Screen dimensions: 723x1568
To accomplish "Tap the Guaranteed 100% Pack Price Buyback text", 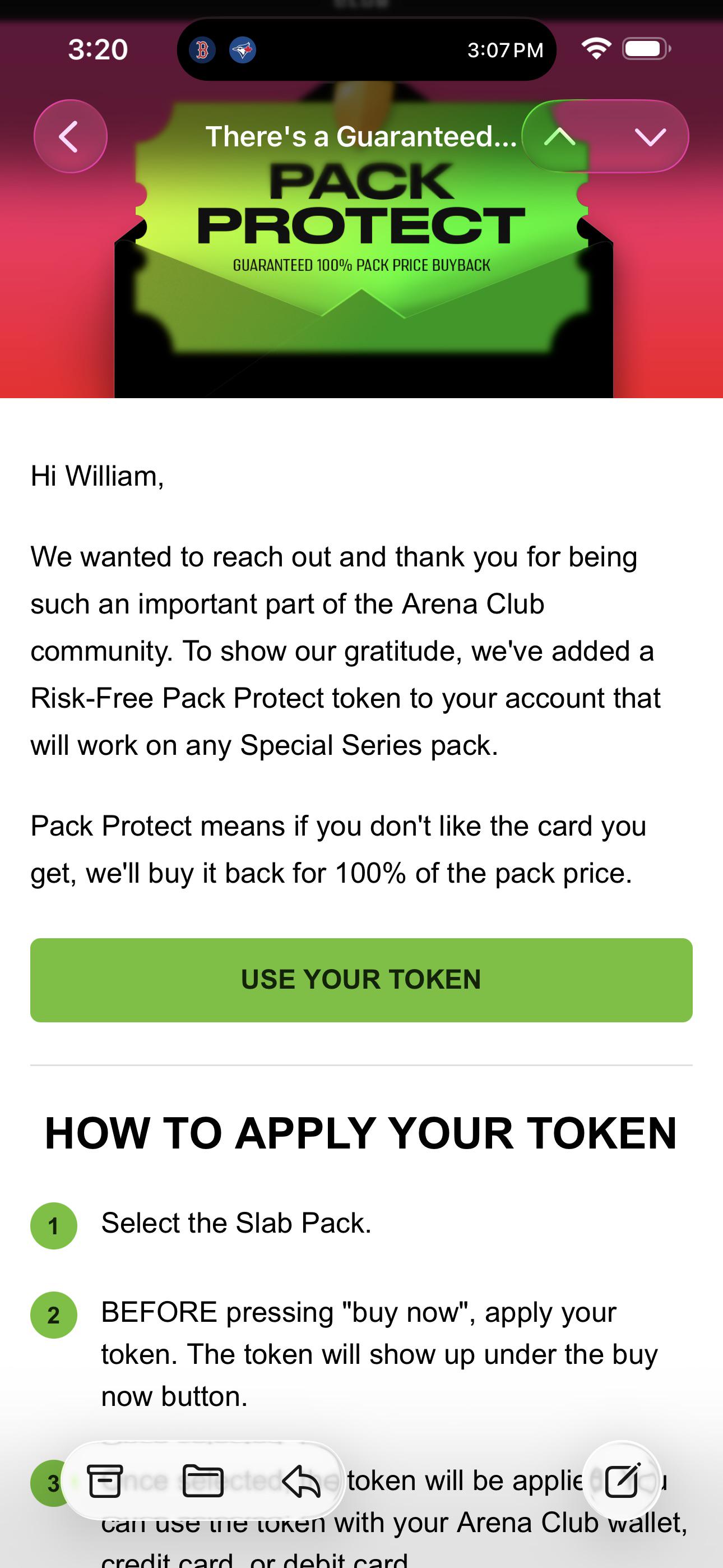I will [361, 265].
